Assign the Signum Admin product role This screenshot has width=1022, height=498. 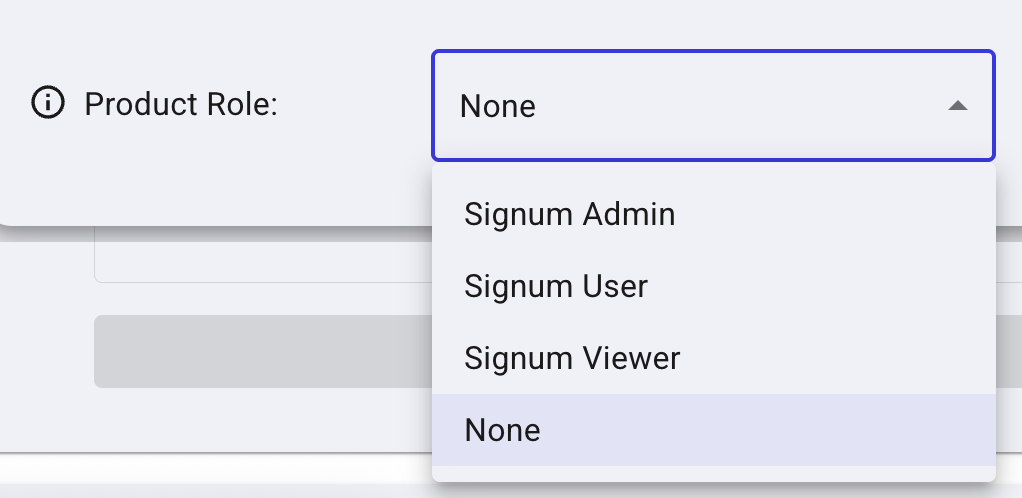click(570, 214)
